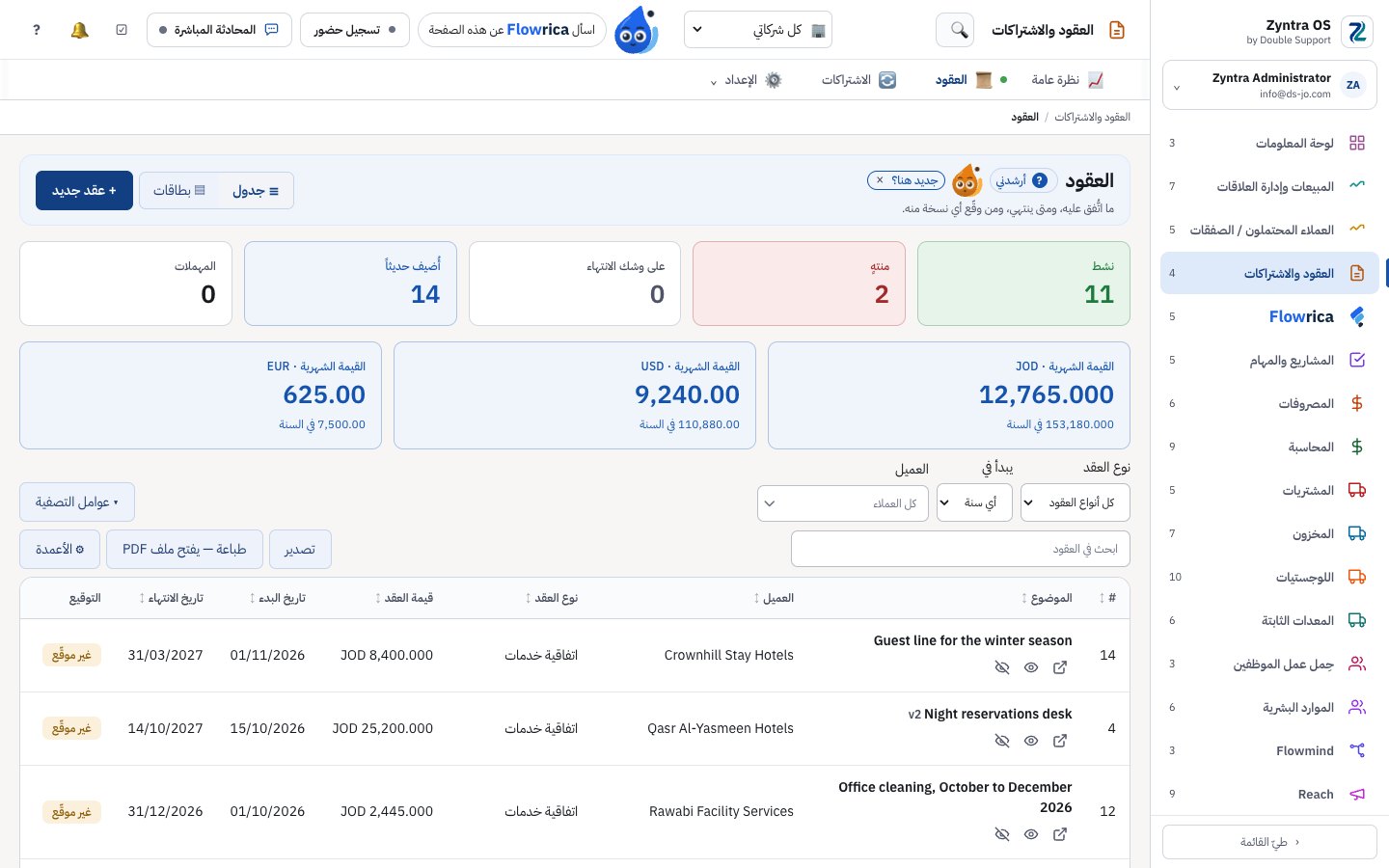
Task: Open the يبدأ في year dropdown
Action: pos(974,502)
